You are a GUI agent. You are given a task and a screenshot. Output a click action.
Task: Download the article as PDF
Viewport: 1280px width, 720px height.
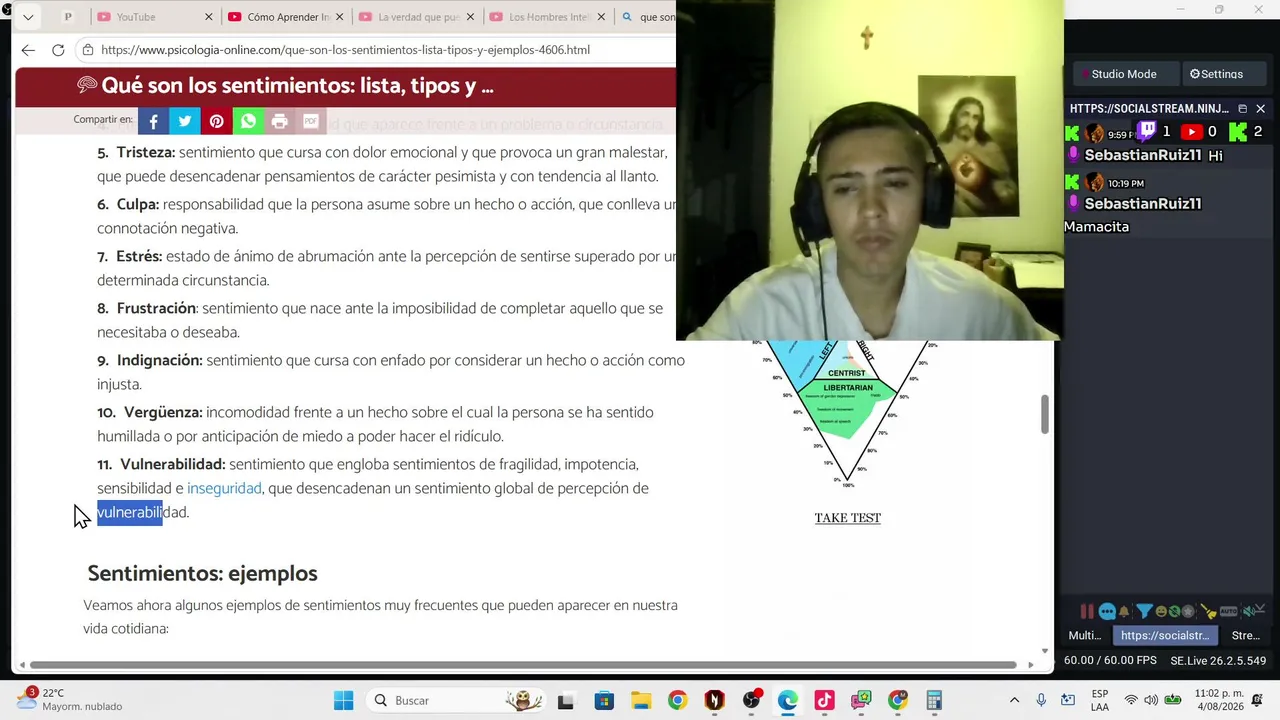311,121
